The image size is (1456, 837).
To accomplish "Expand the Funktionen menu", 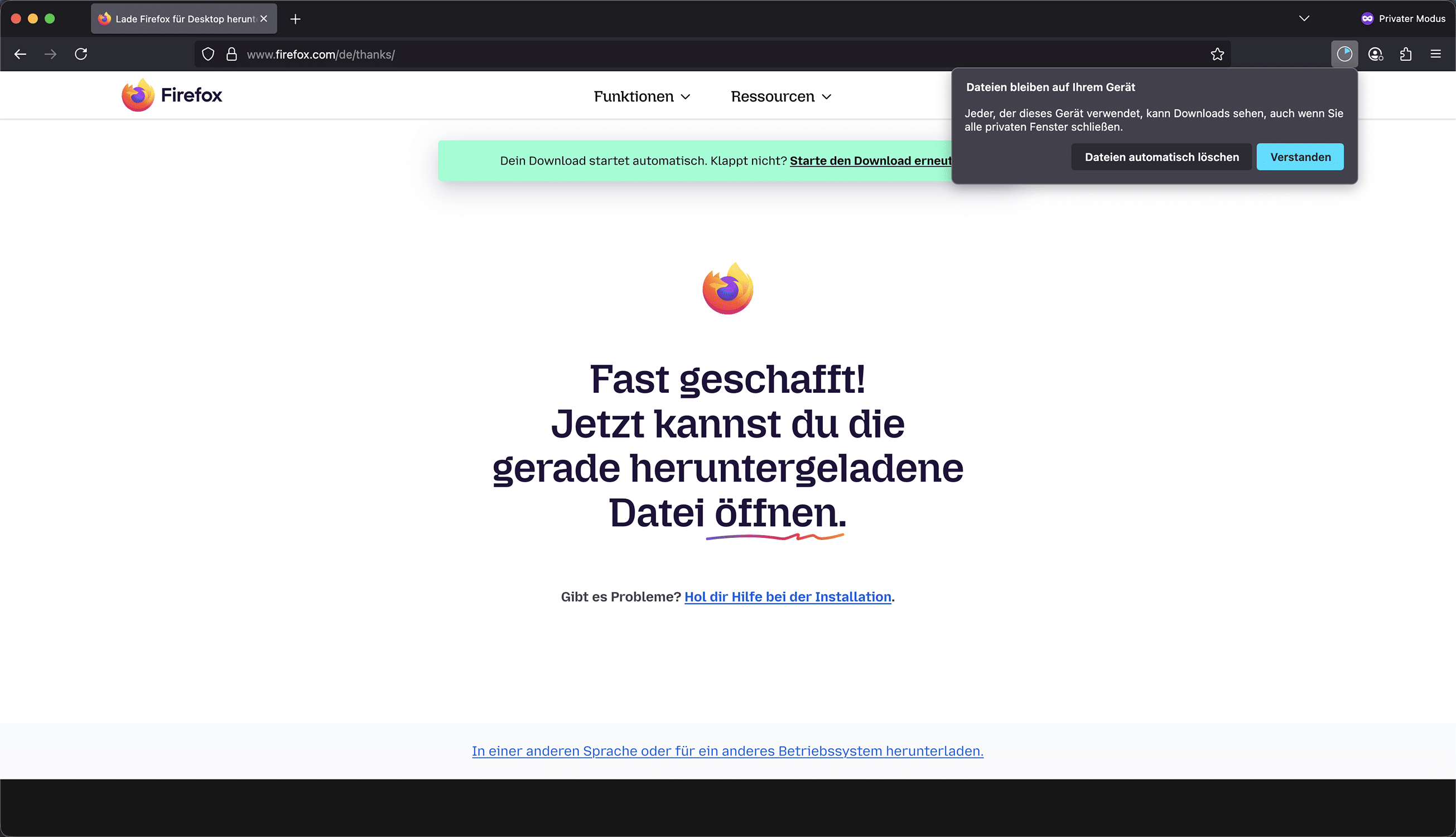I will (x=642, y=97).
